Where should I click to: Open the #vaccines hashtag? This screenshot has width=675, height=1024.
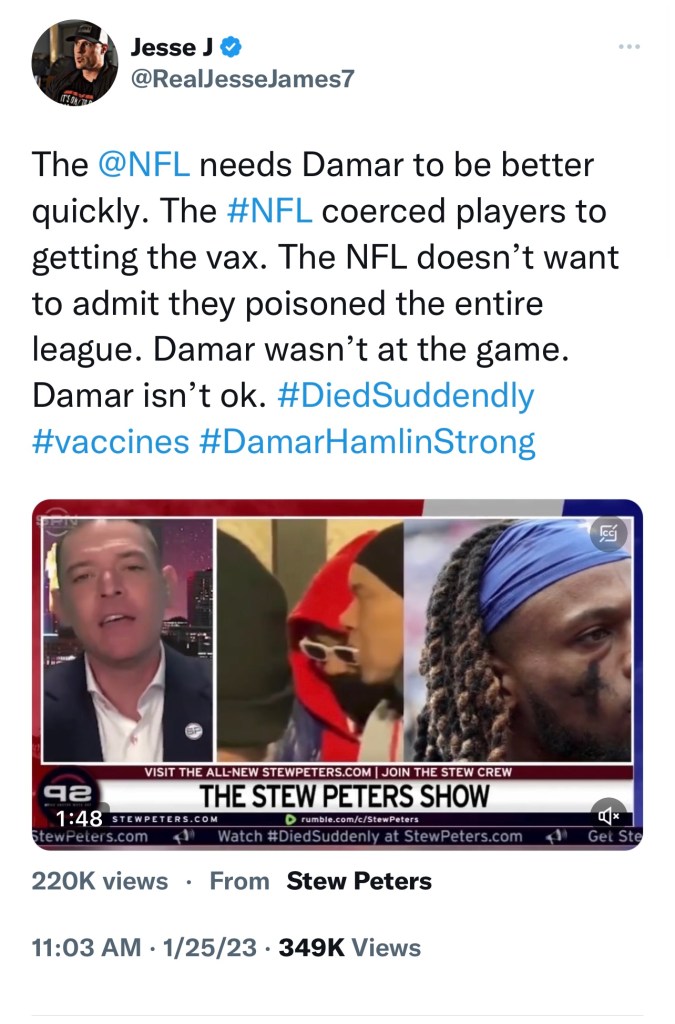pos(110,442)
